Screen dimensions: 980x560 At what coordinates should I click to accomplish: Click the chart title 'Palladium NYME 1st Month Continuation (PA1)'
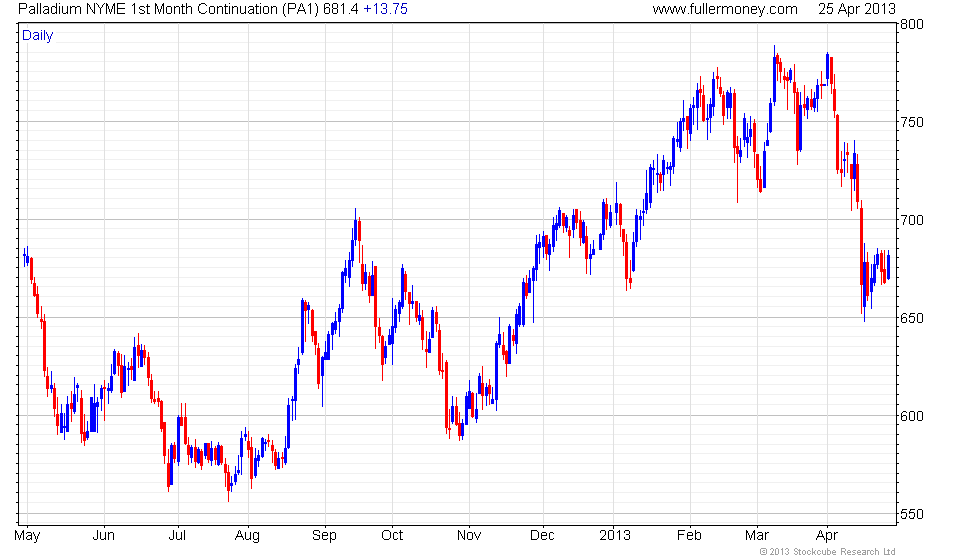pyautogui.click(x=169, y=9)
